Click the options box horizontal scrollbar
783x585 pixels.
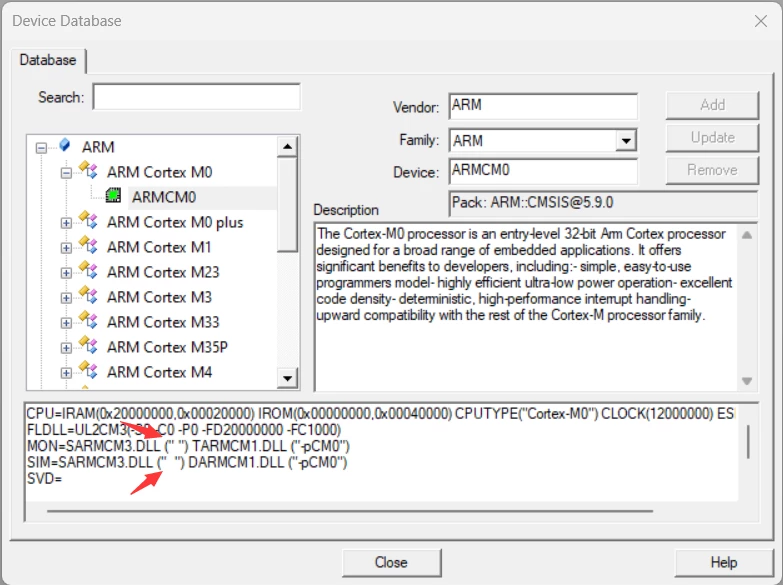pos(350,511)
